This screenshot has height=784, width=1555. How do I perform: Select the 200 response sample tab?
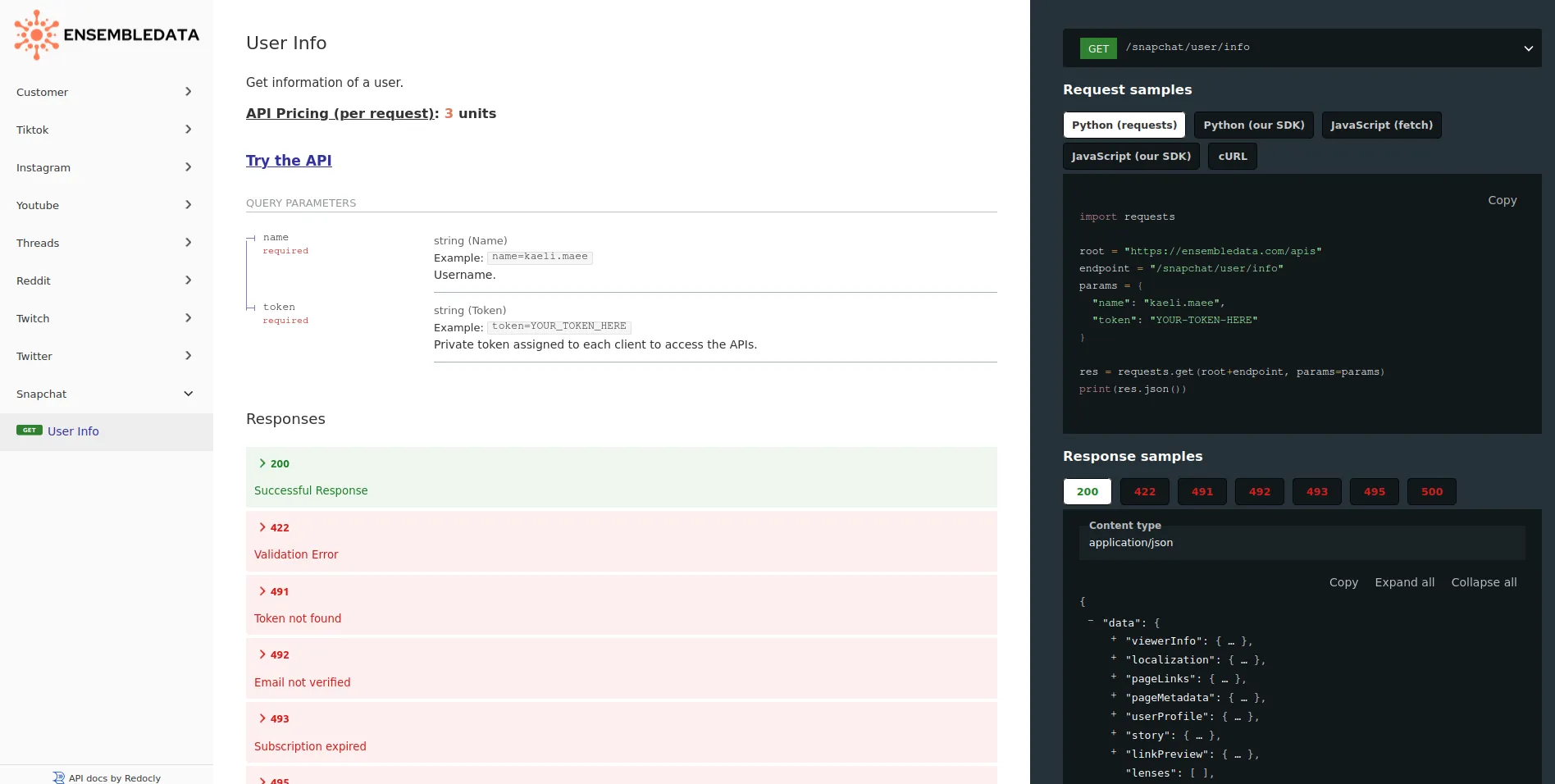[x=1088, y=491]
